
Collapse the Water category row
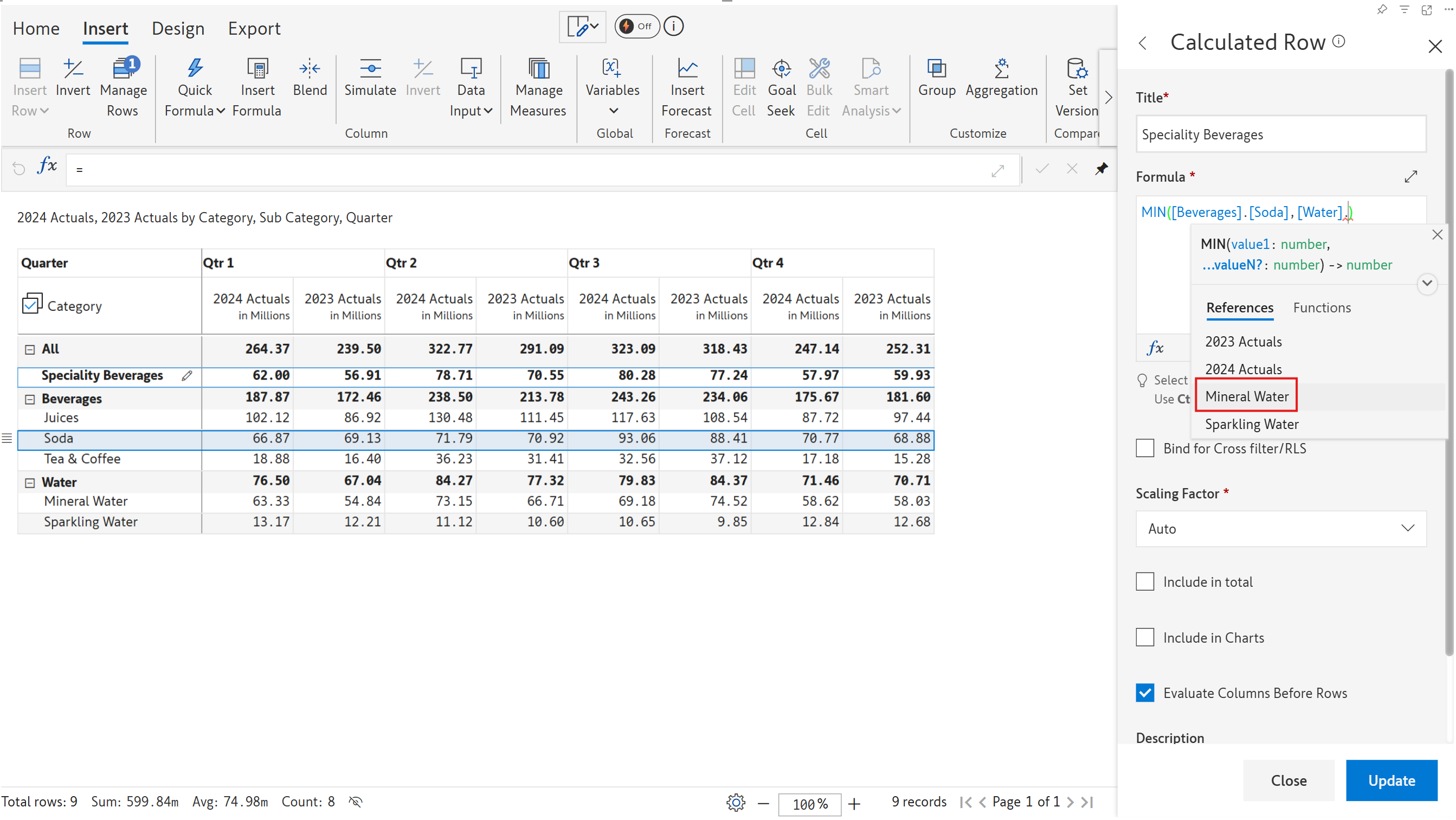(30, 483)
